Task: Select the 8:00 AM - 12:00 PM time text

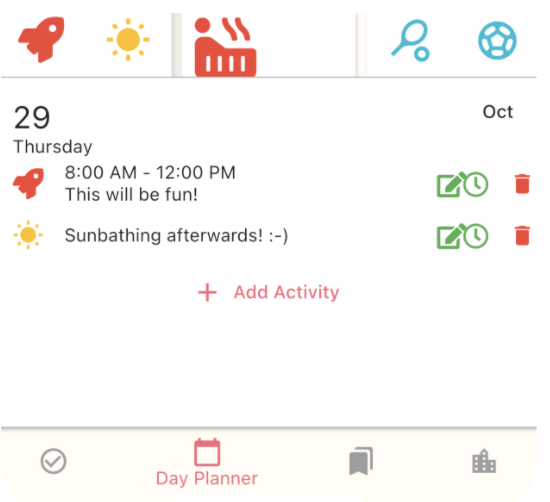Action: click(150, 173)
